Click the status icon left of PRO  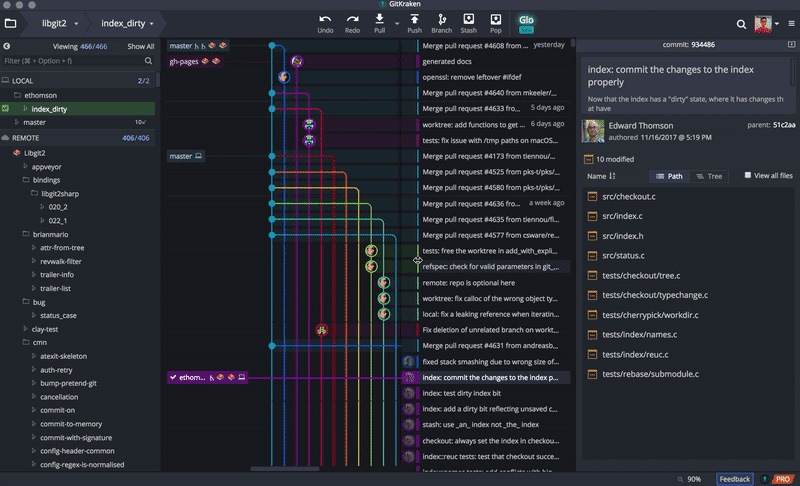(764, 479)
